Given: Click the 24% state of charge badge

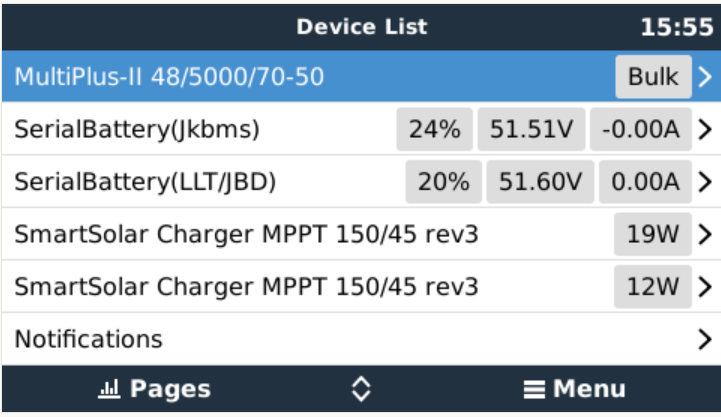Looking at the screenshot, I should (434, 130).
